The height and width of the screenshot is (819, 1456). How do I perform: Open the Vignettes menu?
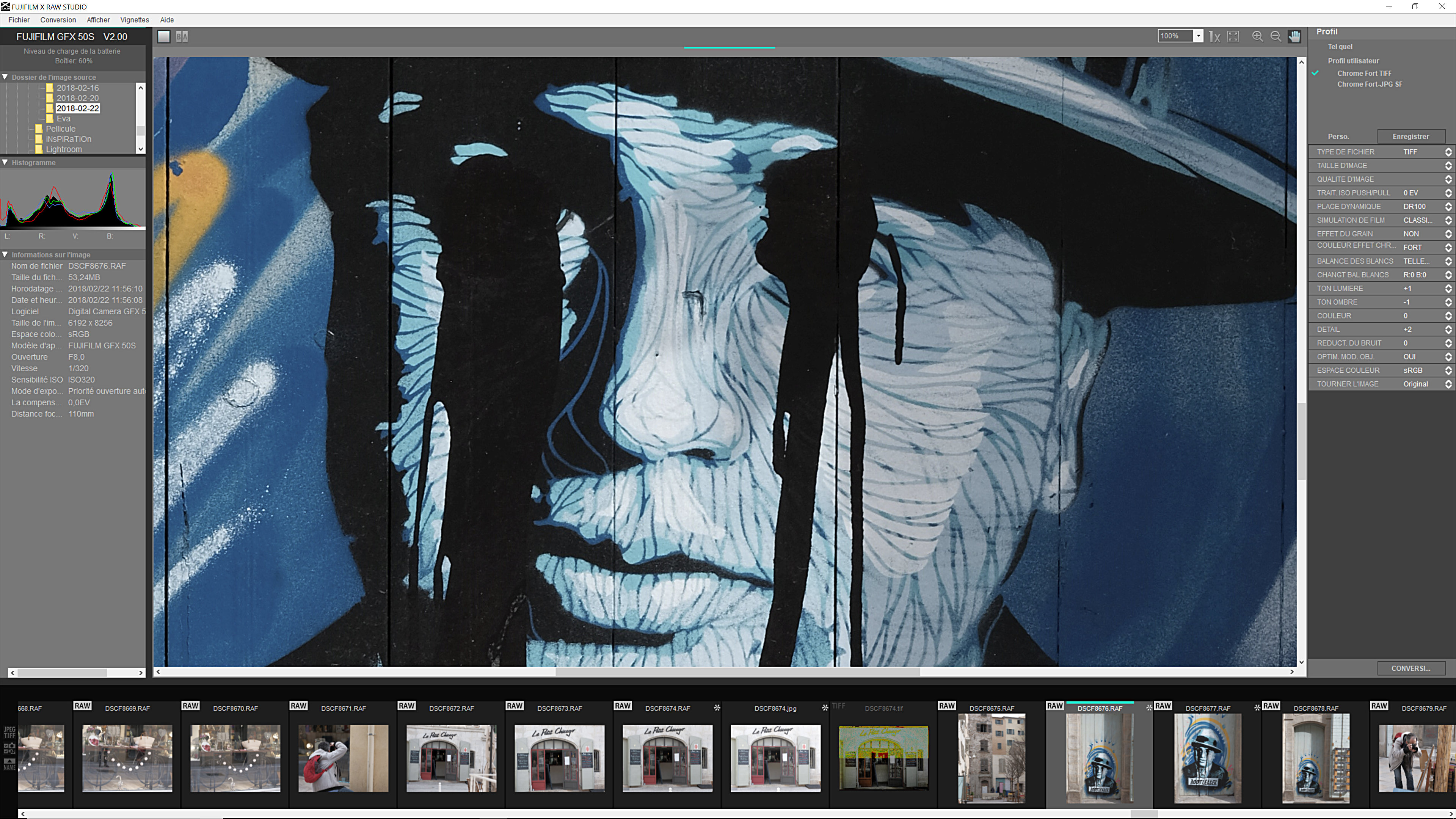point(135,20)
